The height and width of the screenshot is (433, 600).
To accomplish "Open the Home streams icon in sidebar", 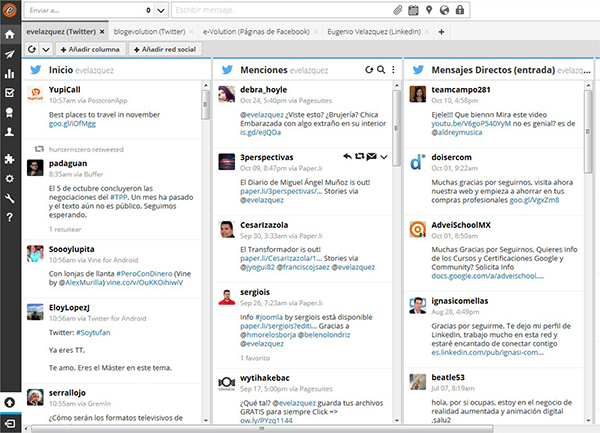I will click(10, 34).
